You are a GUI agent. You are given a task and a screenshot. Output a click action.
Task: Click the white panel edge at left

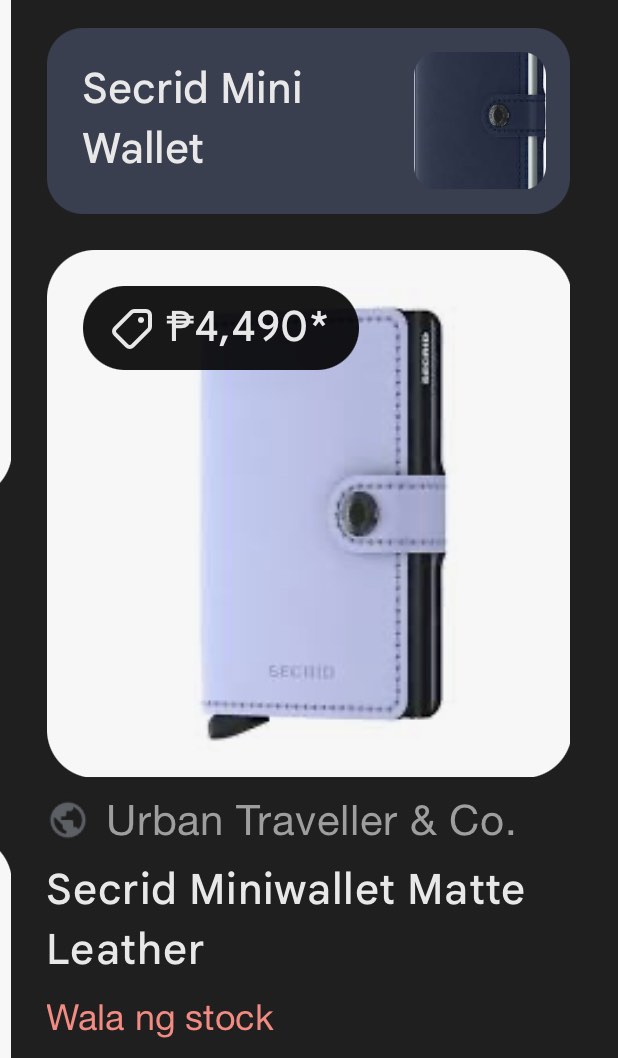tap(5, 229)
